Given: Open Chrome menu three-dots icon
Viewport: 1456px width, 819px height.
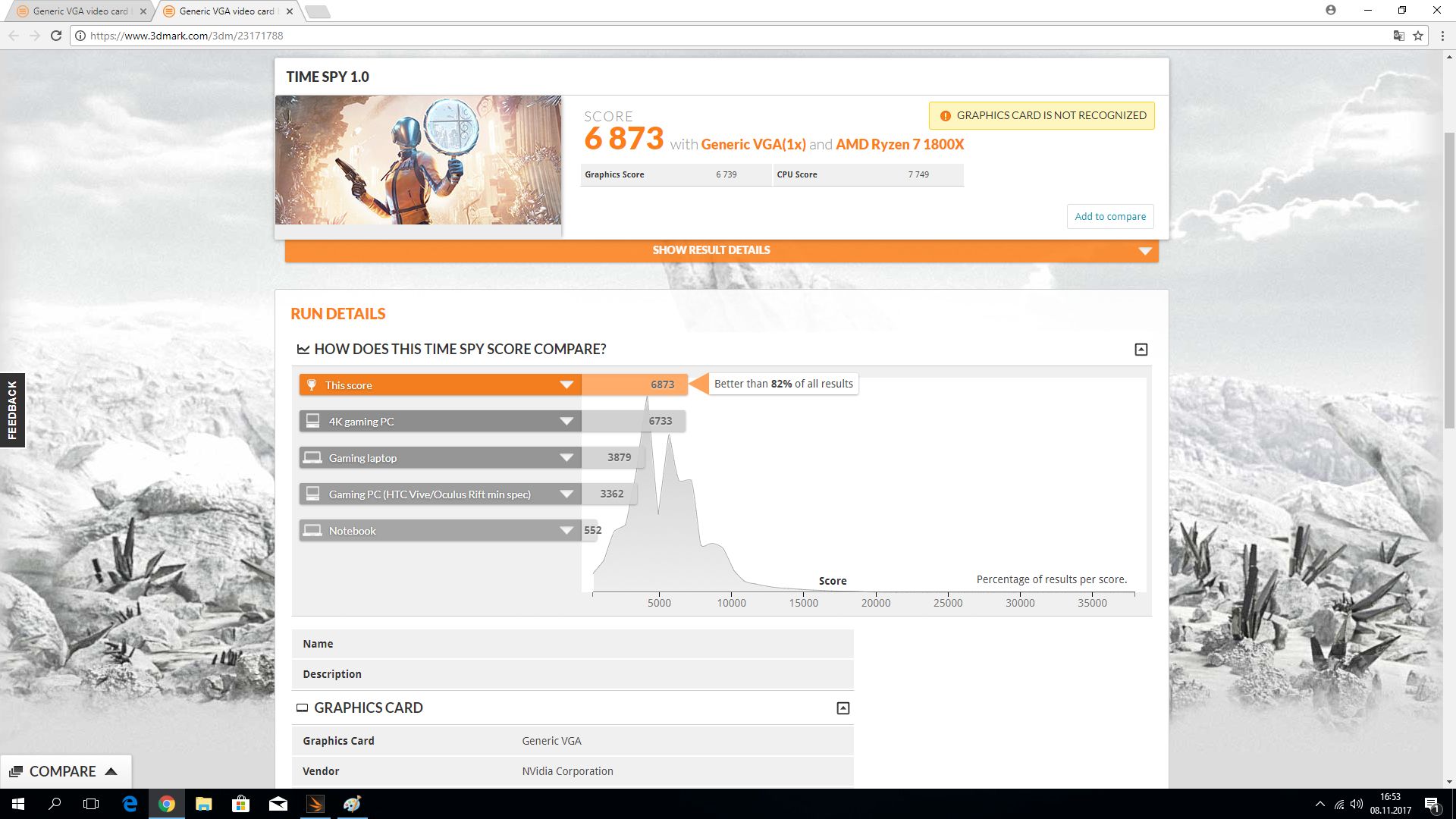Looking at the screenshot, I should point(1442,36).
